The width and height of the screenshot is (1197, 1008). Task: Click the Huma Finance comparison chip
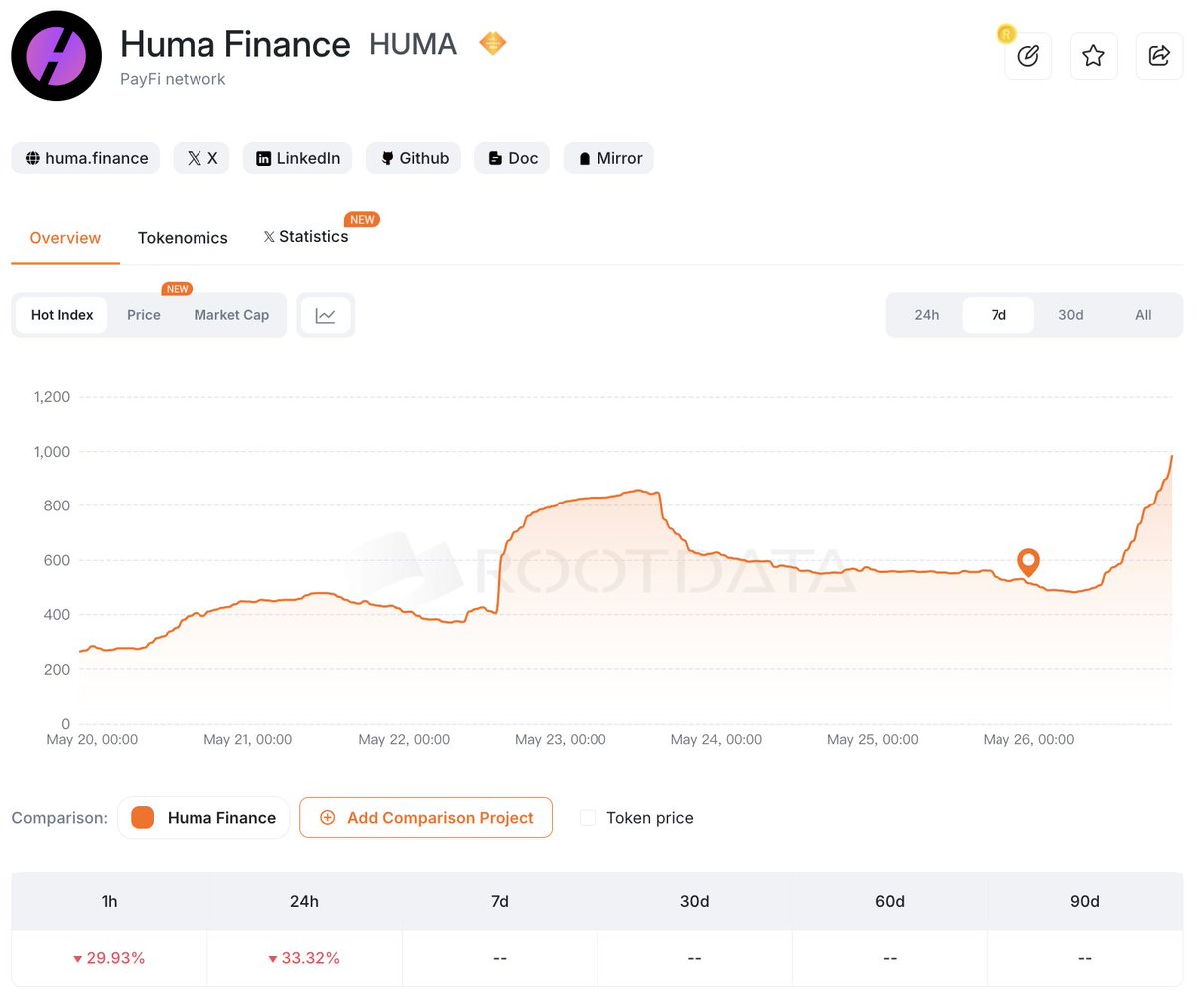(203, 818)
